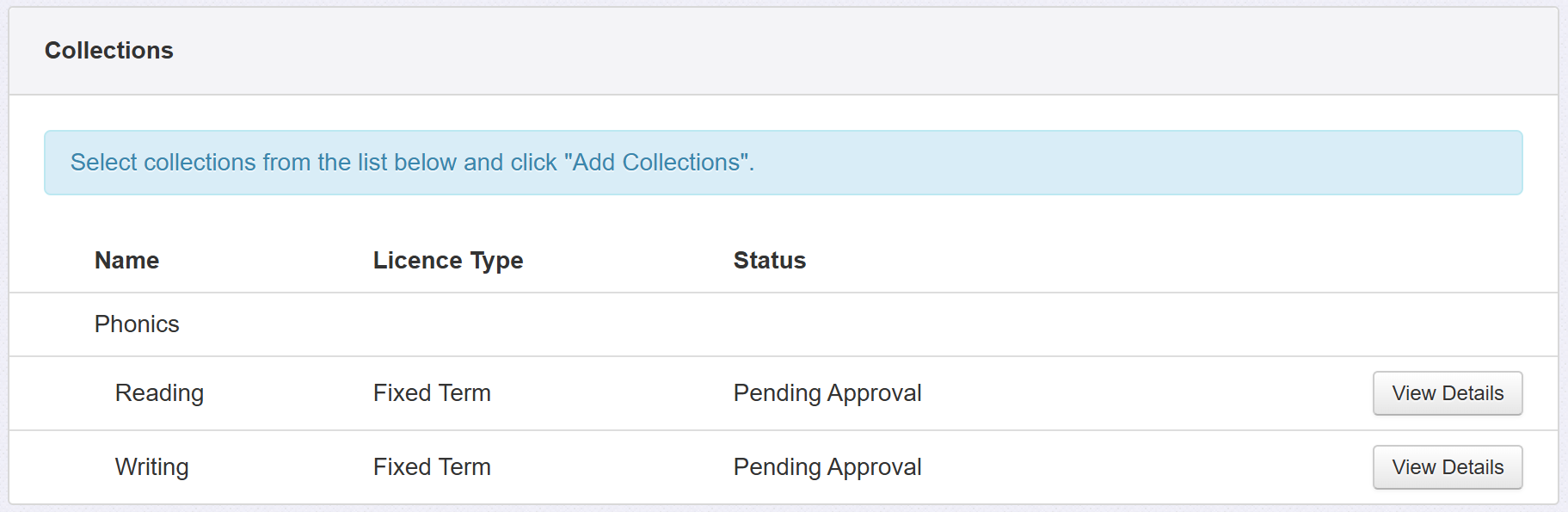Viewport: 1568px width, 512px height.
Task: Click the Collections panel title
Action: tap(109, 51)
